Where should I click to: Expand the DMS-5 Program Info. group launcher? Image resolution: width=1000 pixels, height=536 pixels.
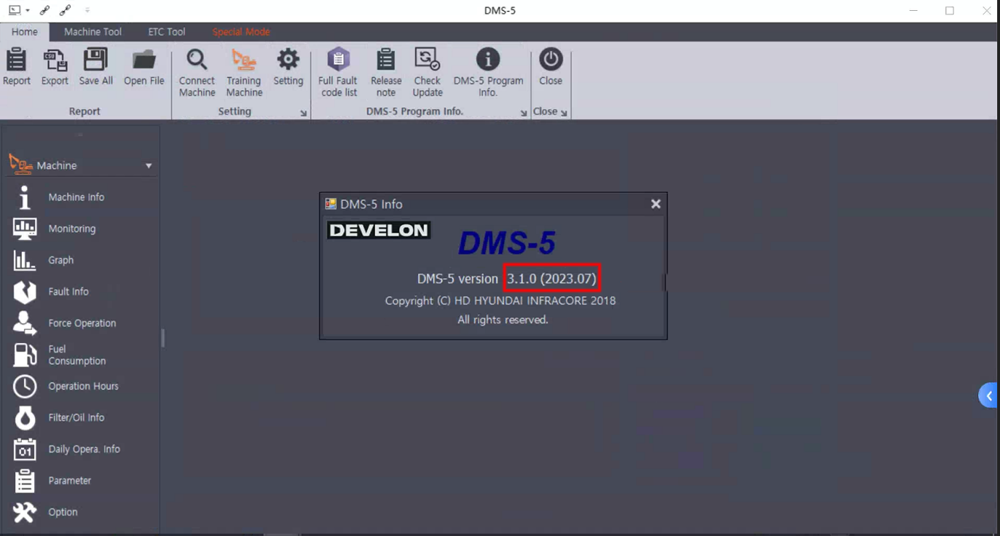pos(524,113)
